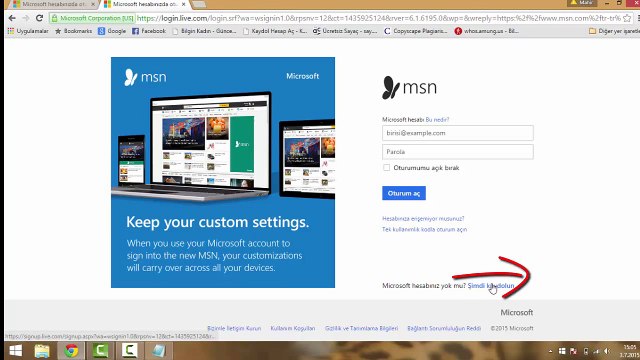Open whos.amung.us bookmark

(487, 31)
